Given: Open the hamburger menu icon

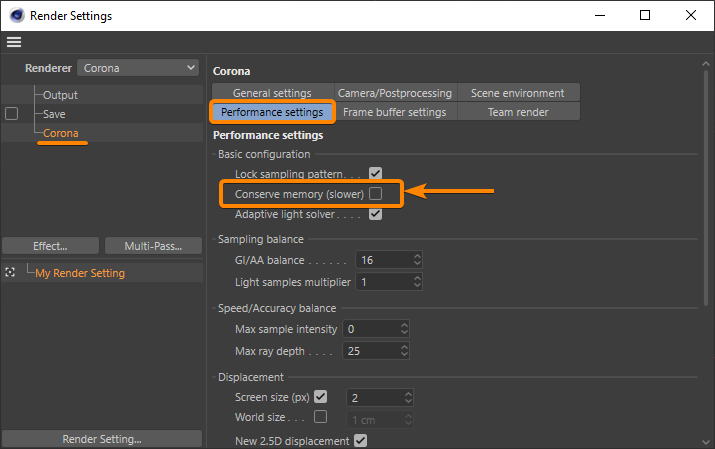Looking at the screenshot, I should click(13, 42).
